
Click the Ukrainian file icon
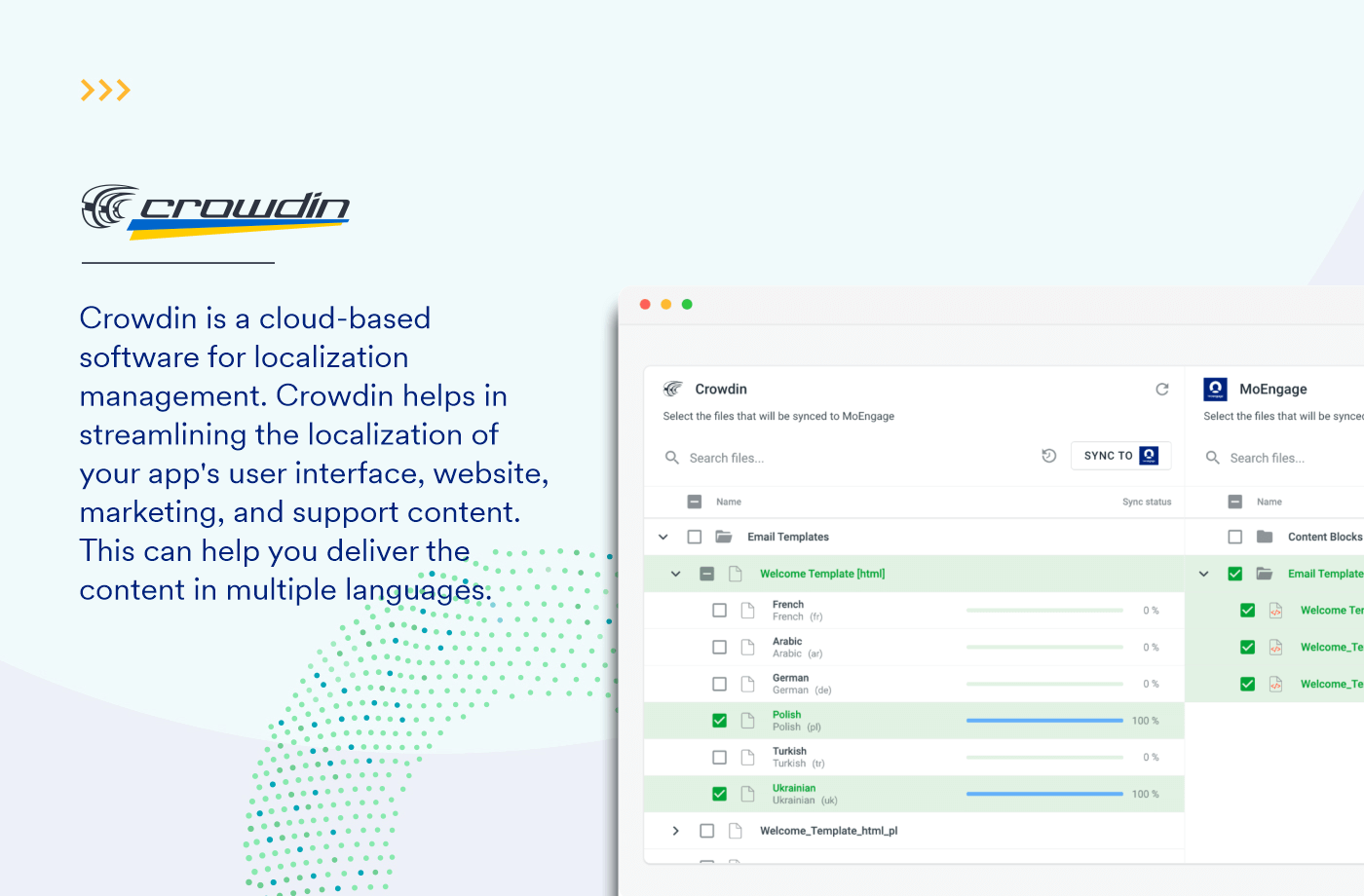tap(748, 794)
